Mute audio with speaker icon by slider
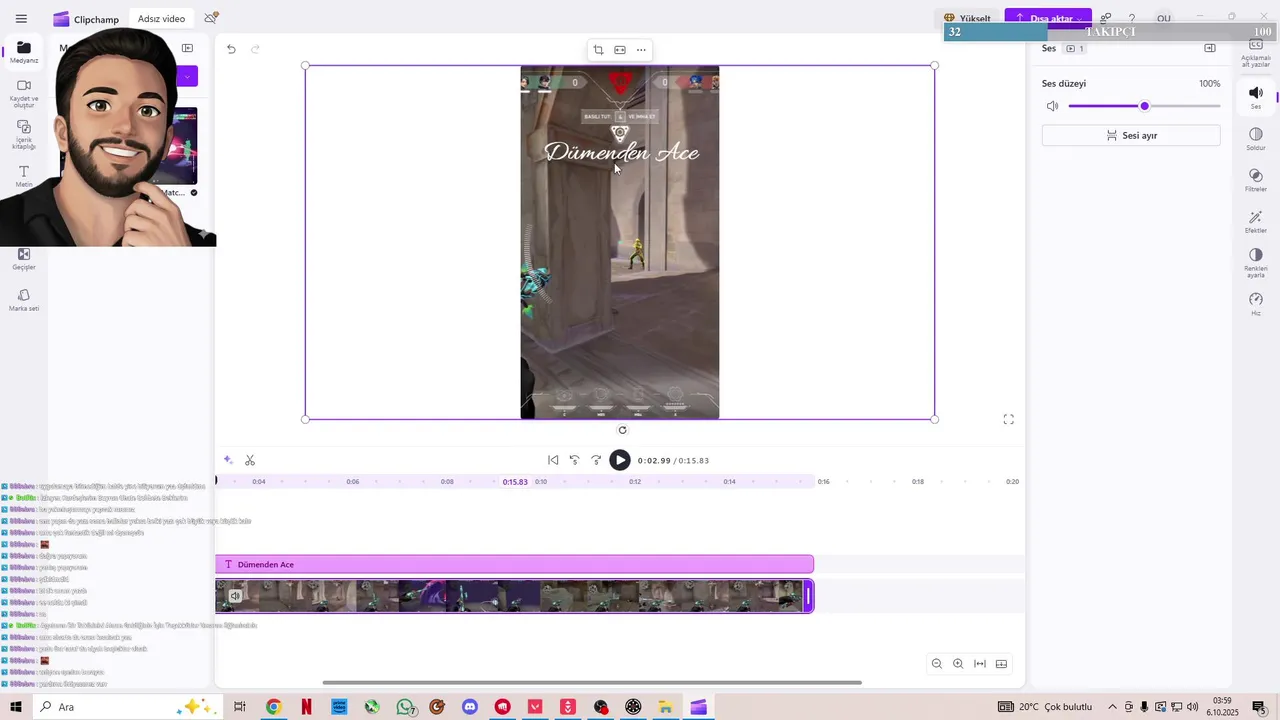The width and height of the screenshot is (1280, 720). (x=1052, y=106)
